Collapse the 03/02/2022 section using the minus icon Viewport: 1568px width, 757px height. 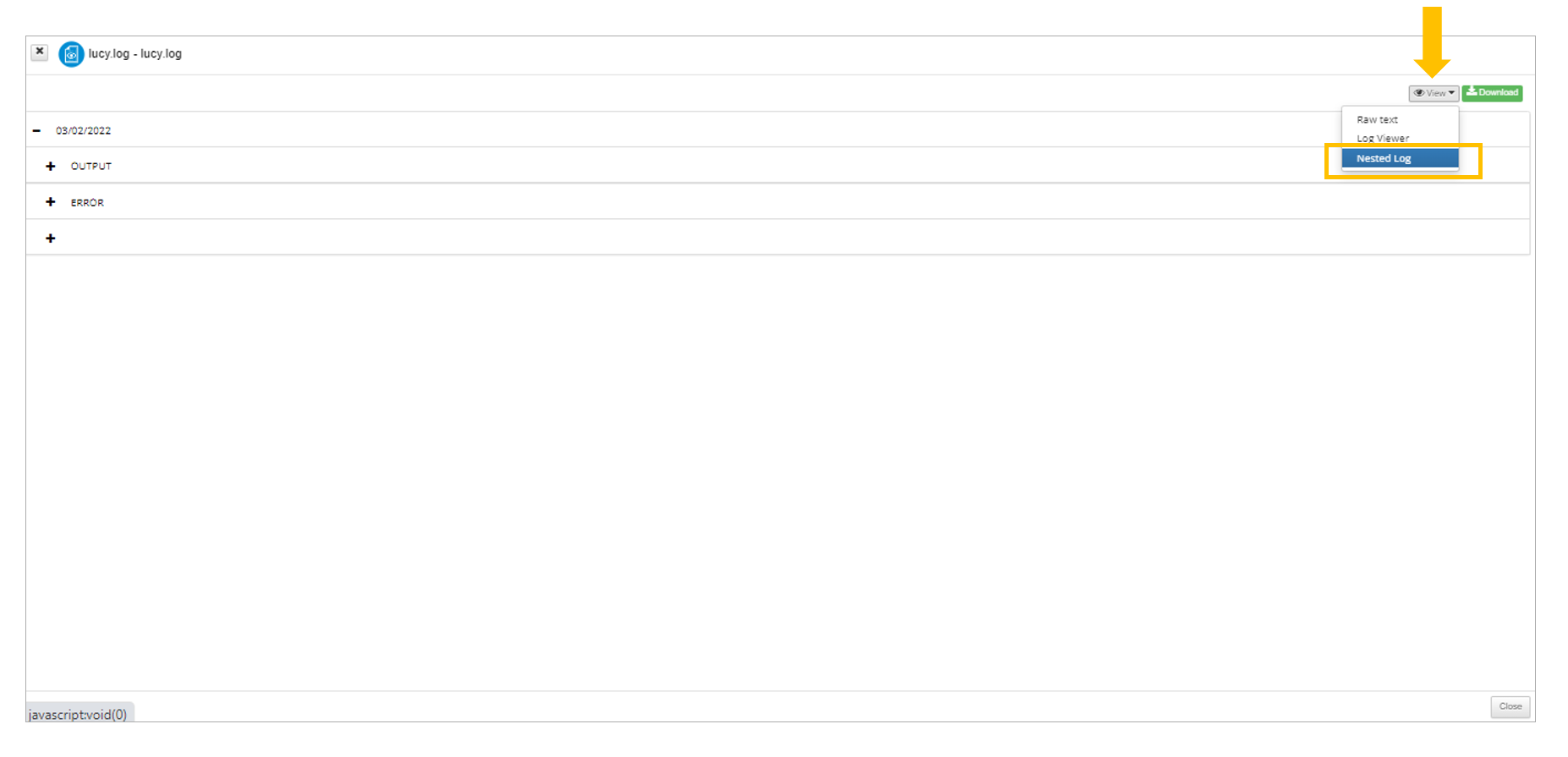click(x=36, y=131)
